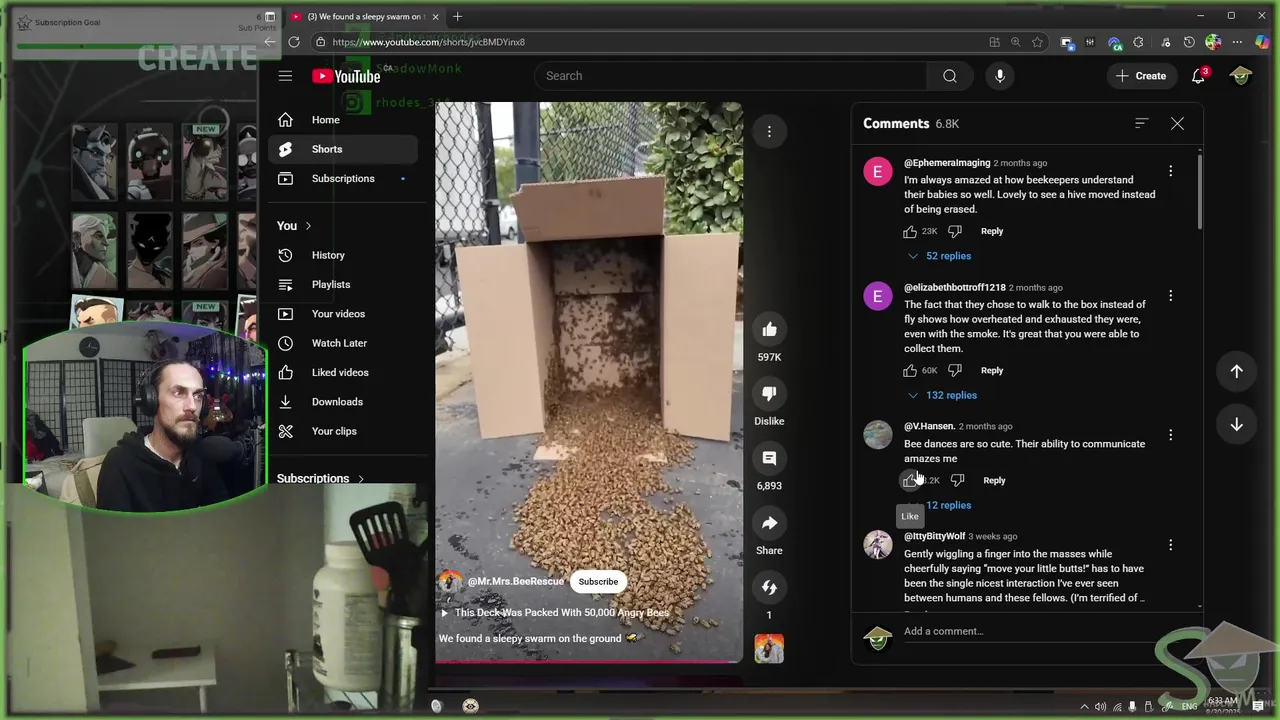Open Playlists in the sidebar
The image size is (1280, 720).
pyautogui.click(x=343, y=284)
